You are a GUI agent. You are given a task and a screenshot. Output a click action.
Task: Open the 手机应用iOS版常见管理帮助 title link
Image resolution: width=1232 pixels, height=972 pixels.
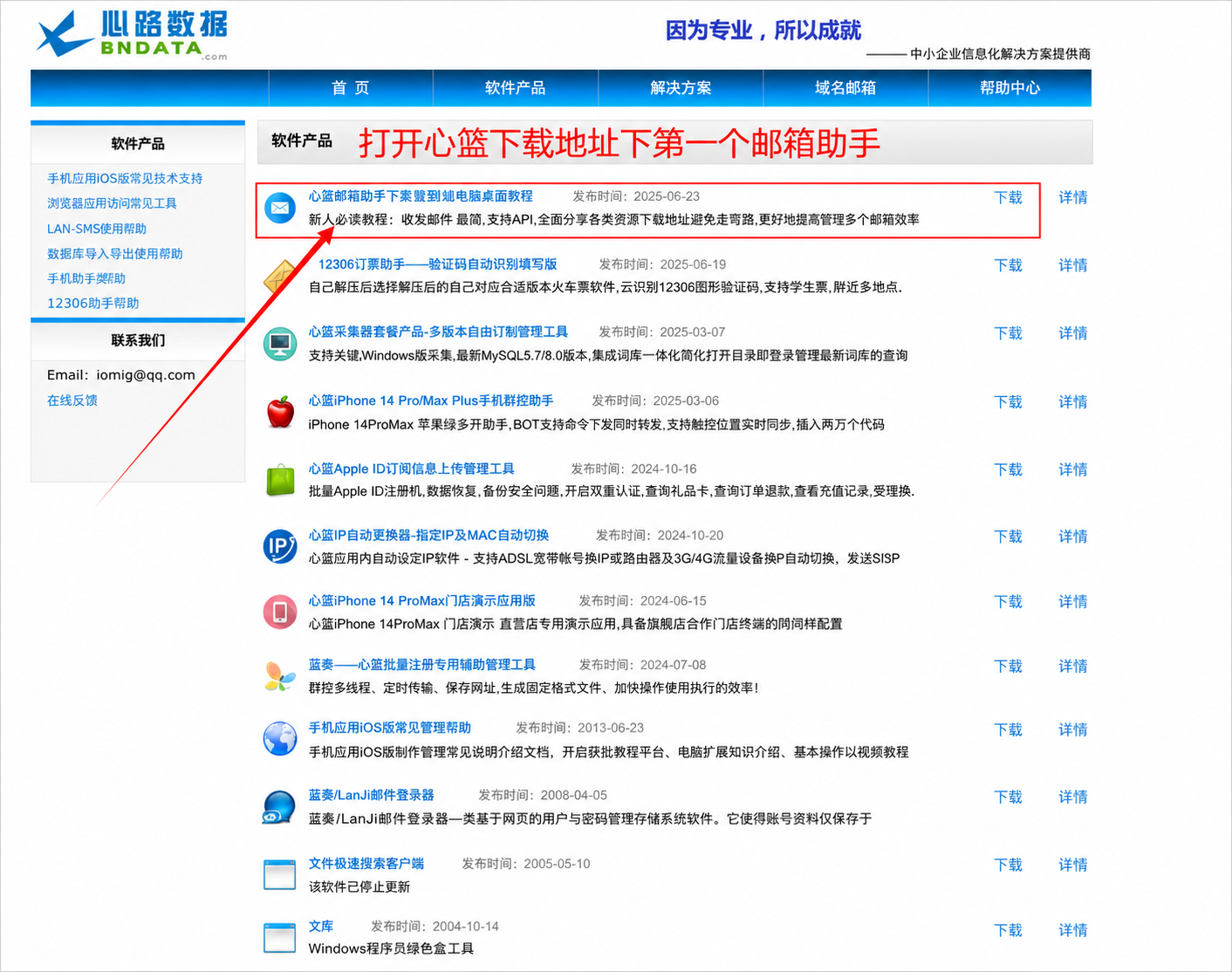click(x=390, y=728)
